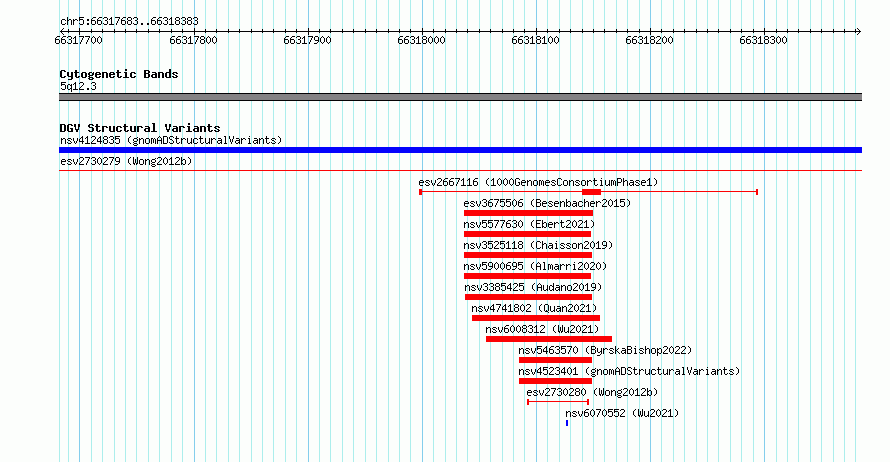Open esv2730279 Wong2012b label
Viewport: 890px width, 462px height.
(126, 161)
